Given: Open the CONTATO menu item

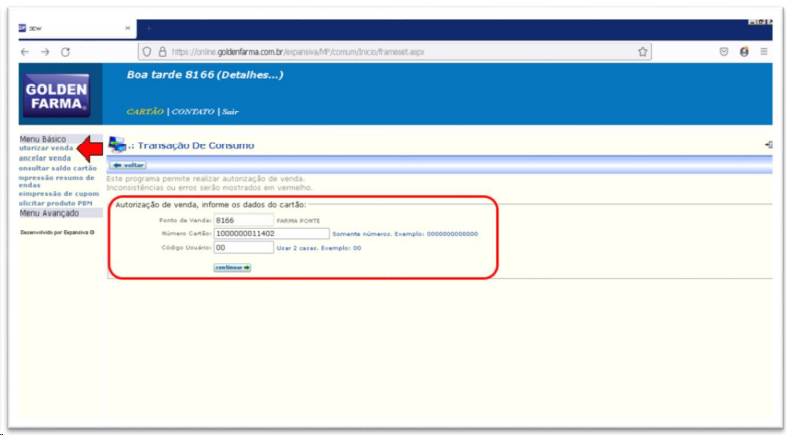Looking at the screenshot, I should (x=193, y=112).
